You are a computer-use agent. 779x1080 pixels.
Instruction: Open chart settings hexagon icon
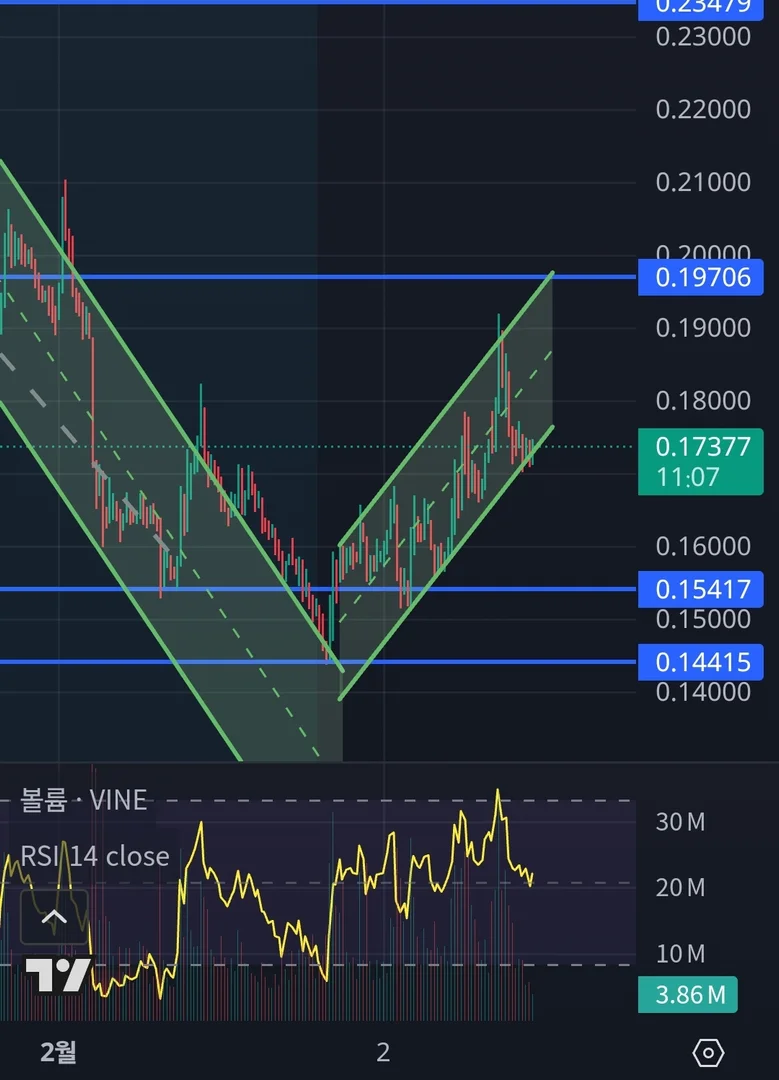point(708,1052)
